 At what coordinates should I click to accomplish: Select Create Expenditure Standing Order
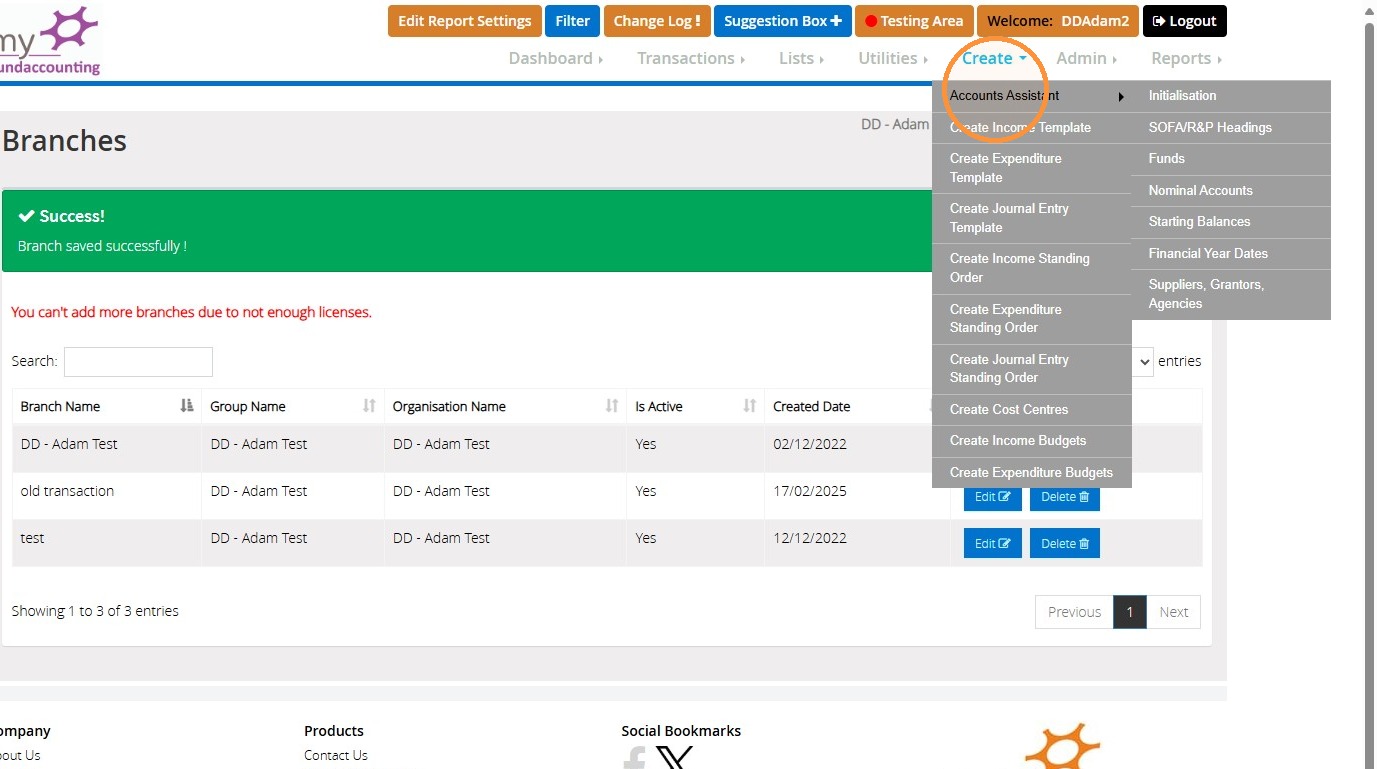coord(1031,319)
